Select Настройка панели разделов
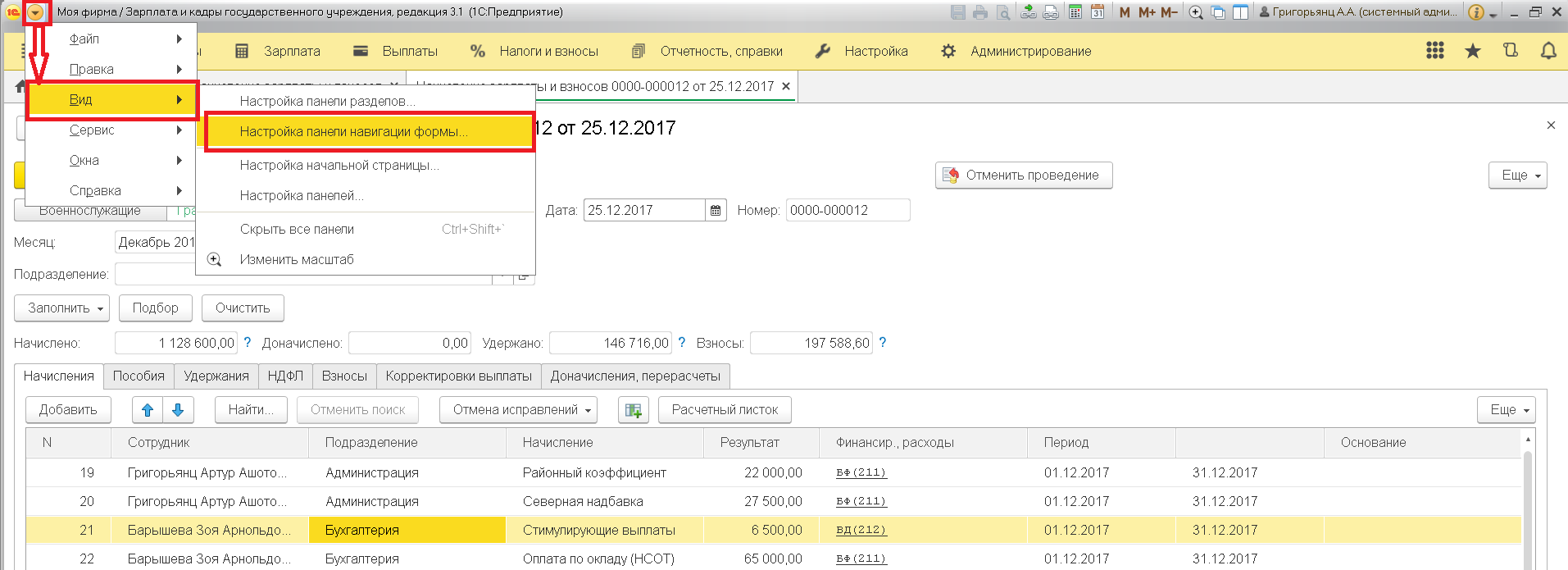Image resolution: width=1568 pixels, height=570 pixels. point(366,101)
